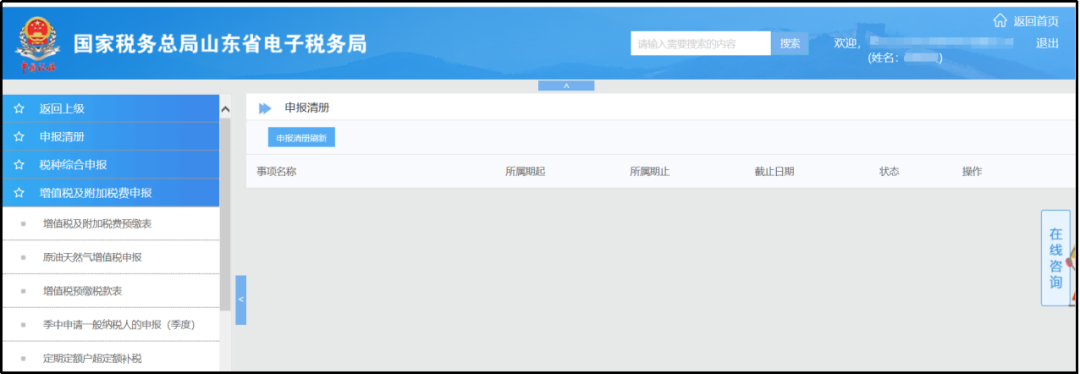Click the double-arrow icon beside 申报清册 heading
The height and width of the screenshot is (374, 1080).
point(264,108)
